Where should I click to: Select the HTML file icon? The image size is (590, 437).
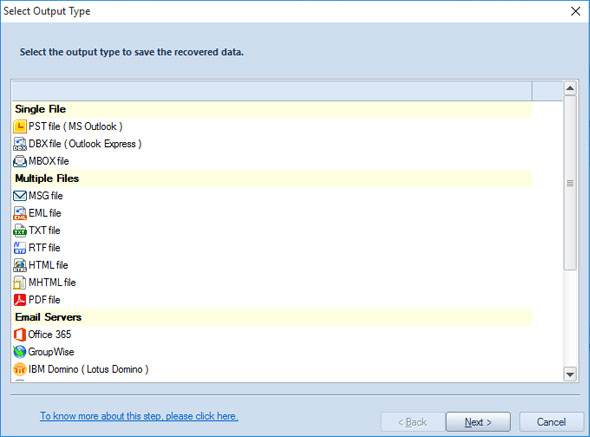pos(20,265)
